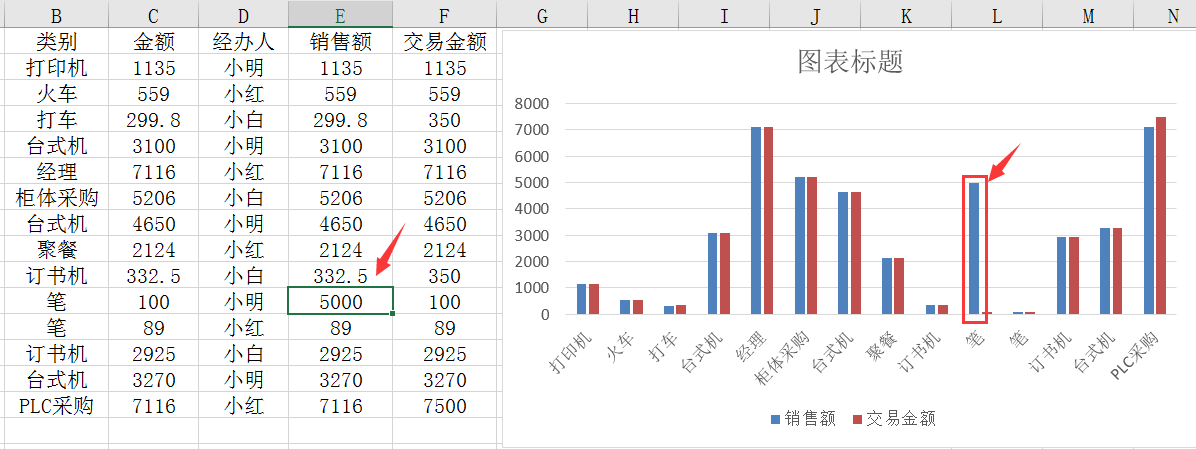Click the 5000 axis label in chart
Screen dimensions: 1196x449
point(530,183)
